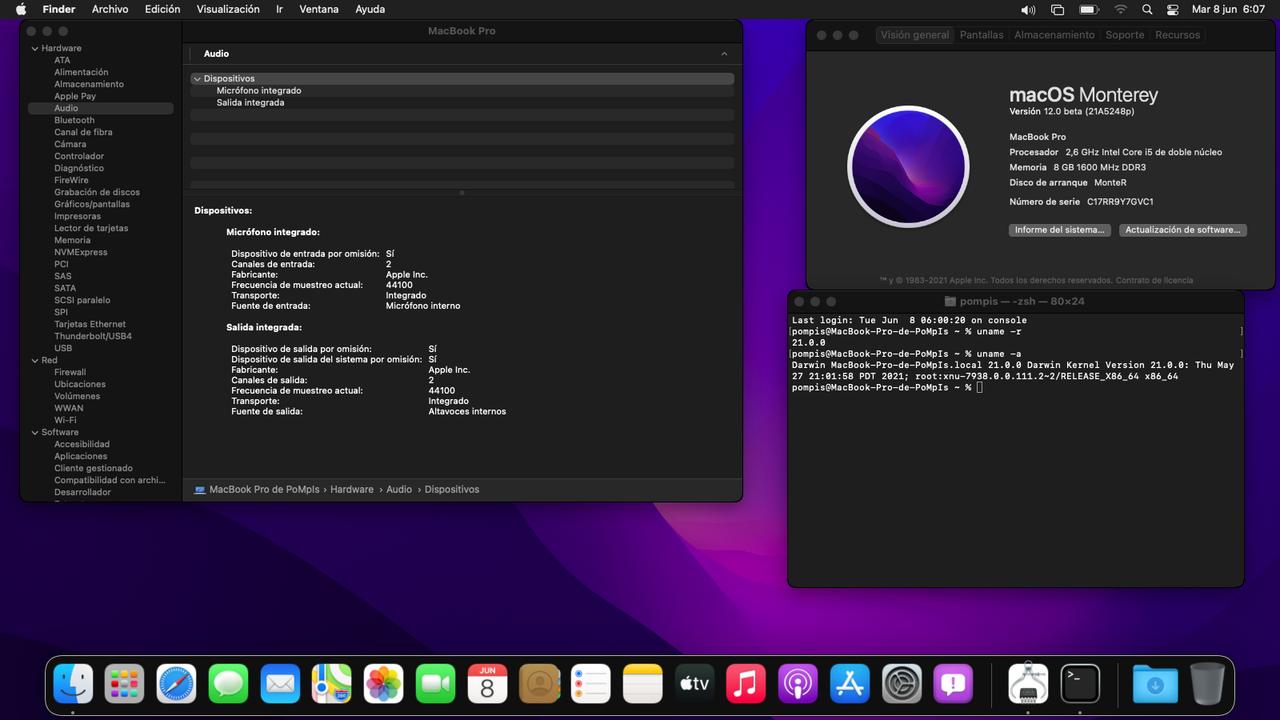1280x720 pixels.
Task: Select Cámara in the sidebar
Action: click(70, 144)
